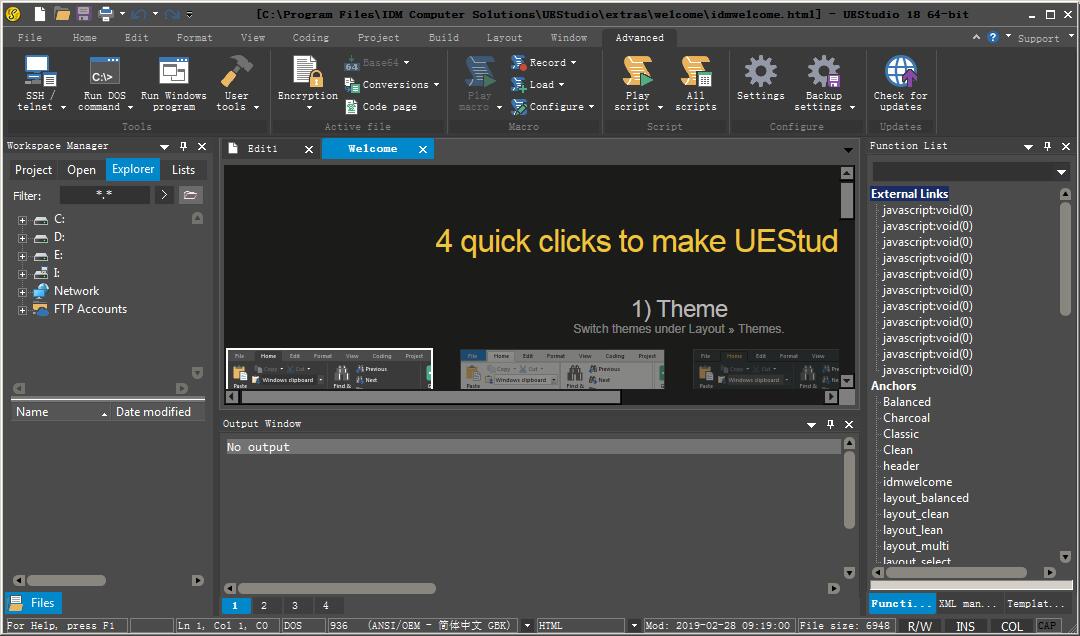Click the open folder icon in title bar

(x=62, y=14)
